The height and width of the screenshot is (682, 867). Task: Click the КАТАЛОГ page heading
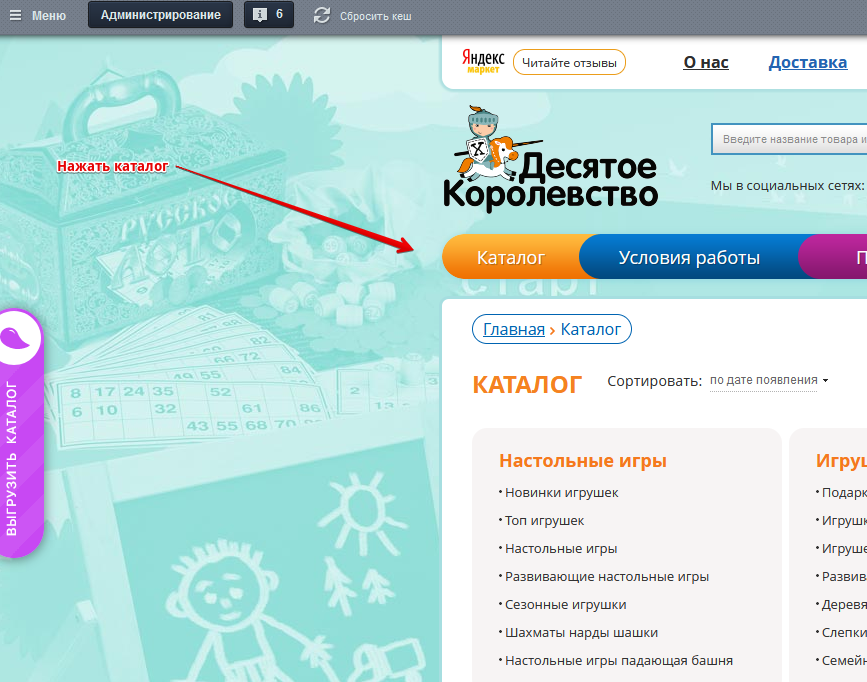click(x=527, y=384)
